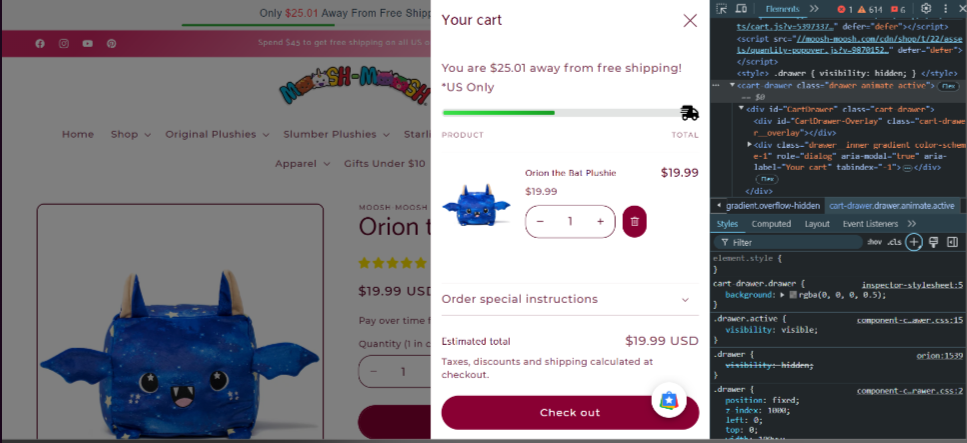
Task: Click the Facebook icon in the header
Action: [40, 43]
